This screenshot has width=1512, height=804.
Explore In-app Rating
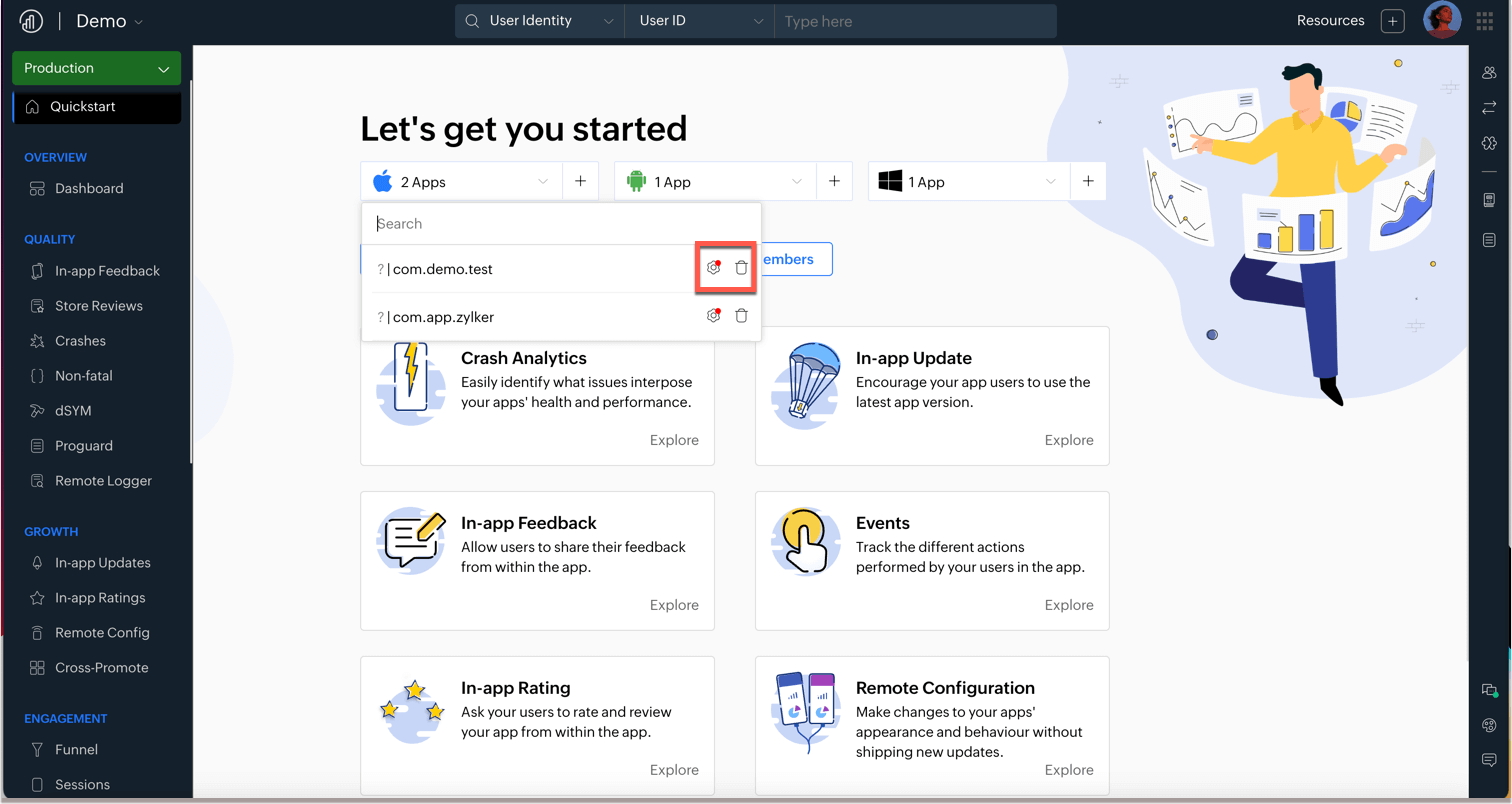coord(674,770)
